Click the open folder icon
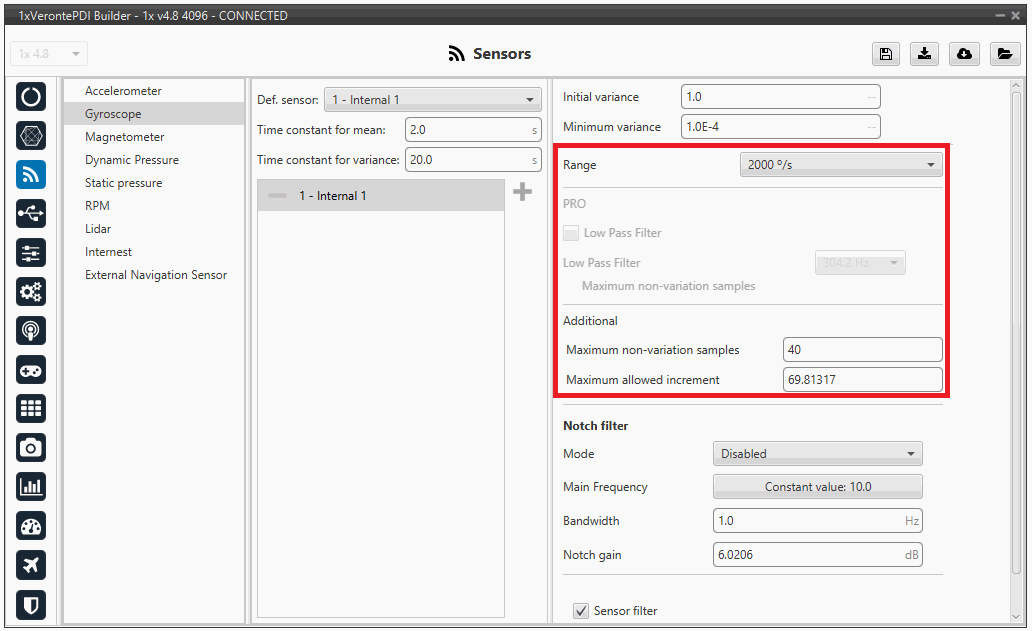Viewport: 1032px width, 631px height. pos(1004,54)
